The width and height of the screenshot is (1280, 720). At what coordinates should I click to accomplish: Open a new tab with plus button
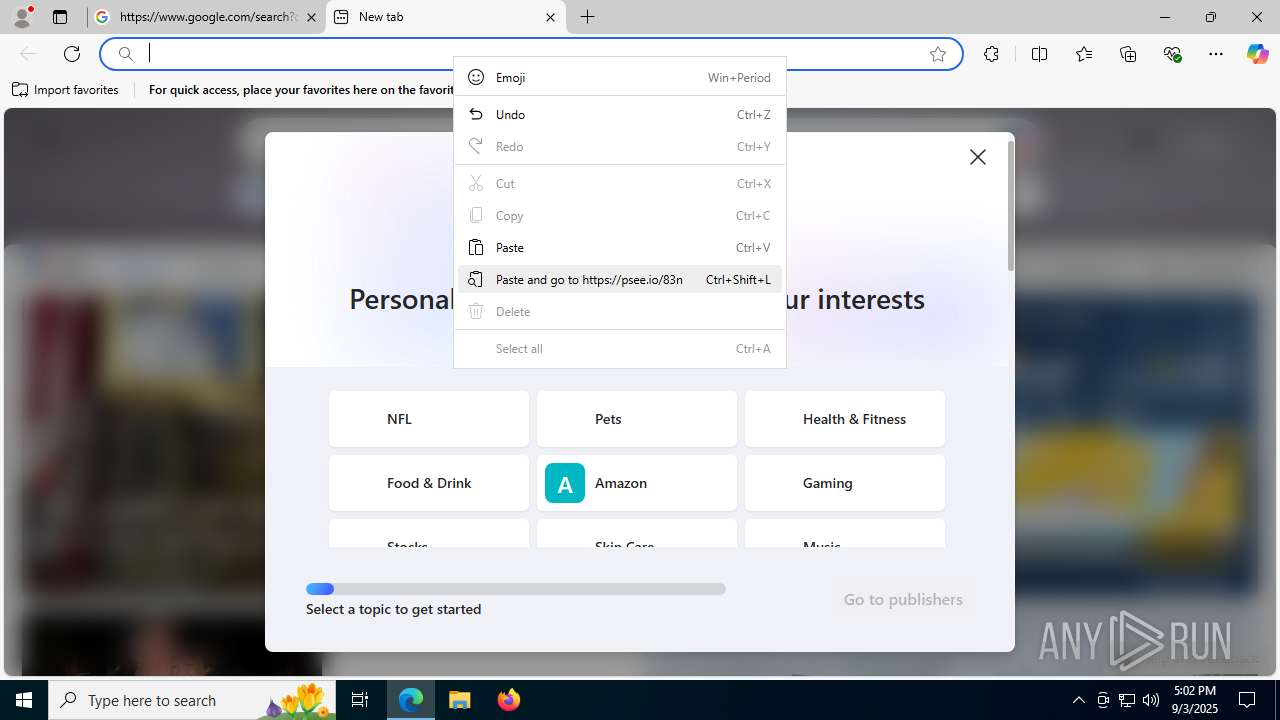coord(588,17)
